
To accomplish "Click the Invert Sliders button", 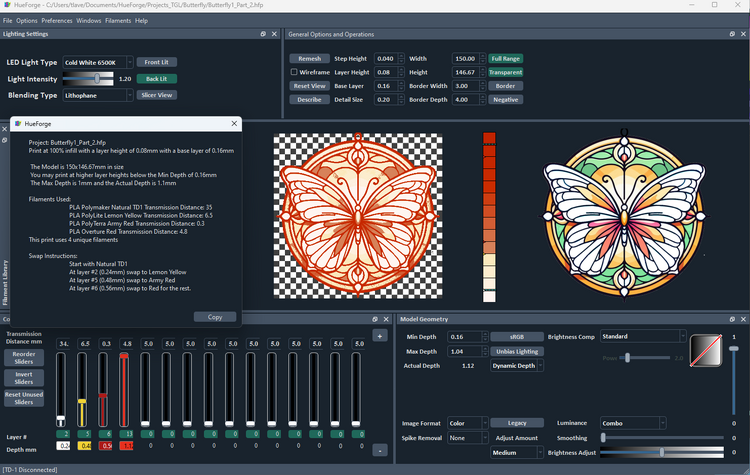I will (24, 378).
